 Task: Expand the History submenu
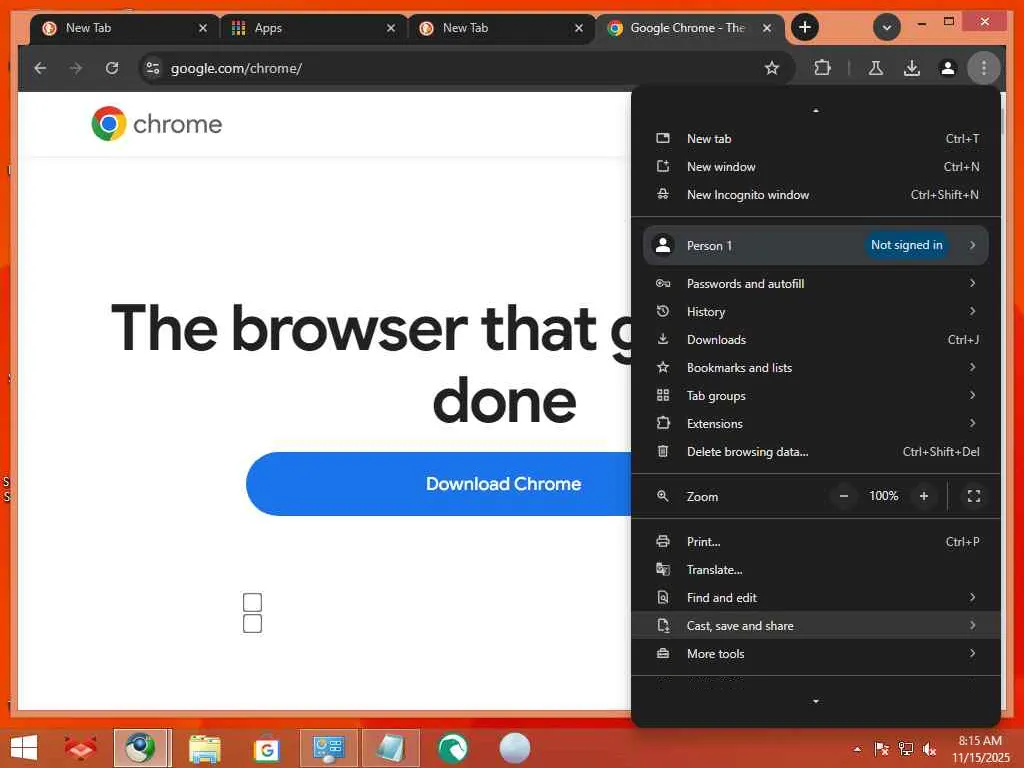pyautogui.click(x=816, y=312)
